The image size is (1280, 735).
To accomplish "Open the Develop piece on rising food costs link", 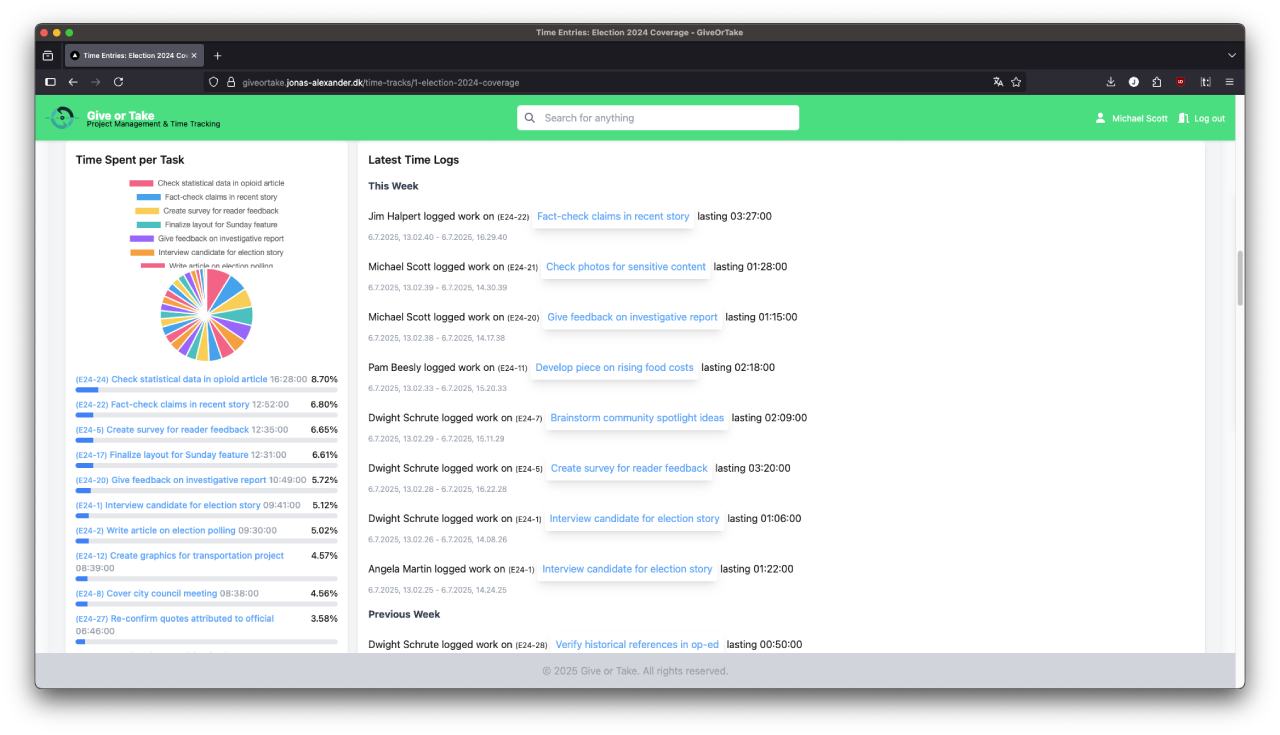I will [614, 367].
